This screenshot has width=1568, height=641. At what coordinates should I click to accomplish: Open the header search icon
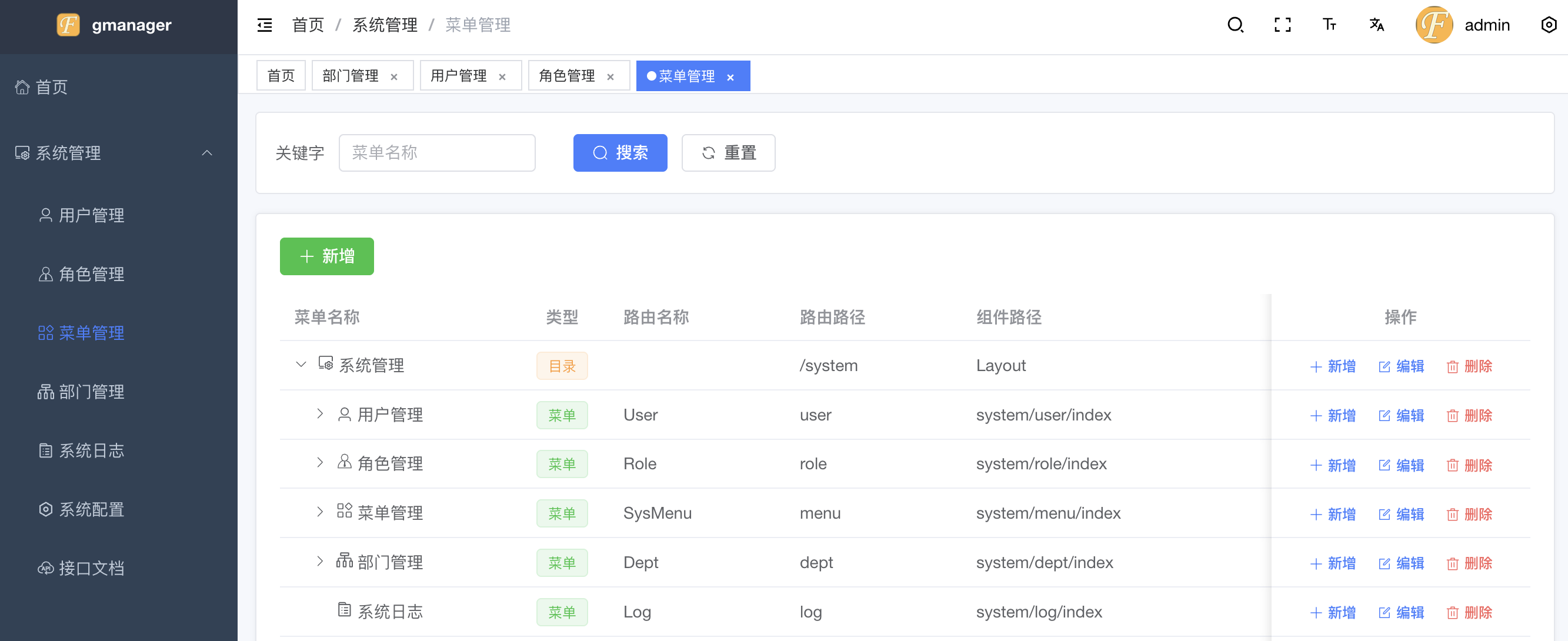click(x=1235, y=25)
